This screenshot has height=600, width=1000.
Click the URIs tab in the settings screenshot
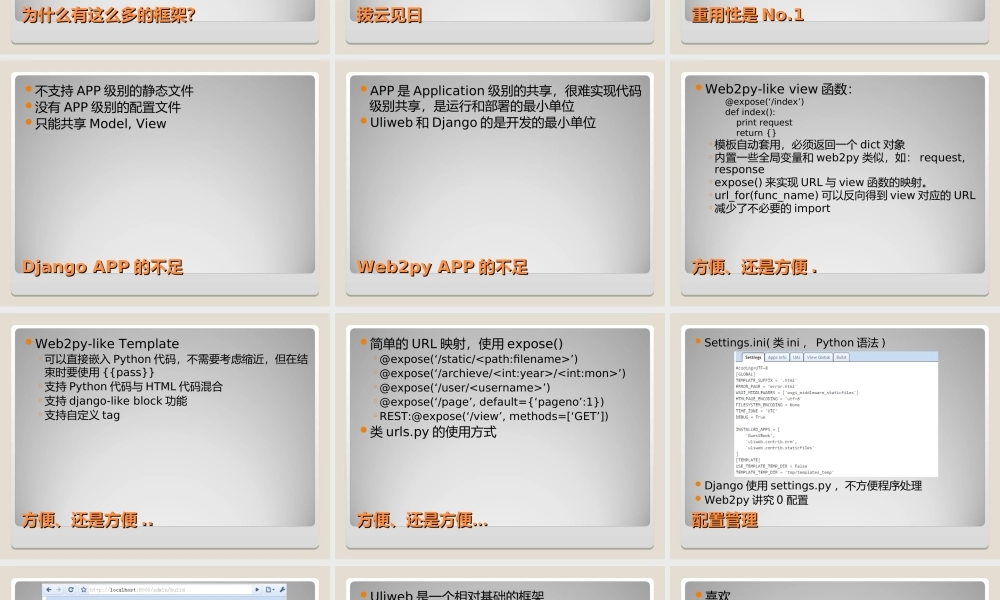click(x=796, y=357)
